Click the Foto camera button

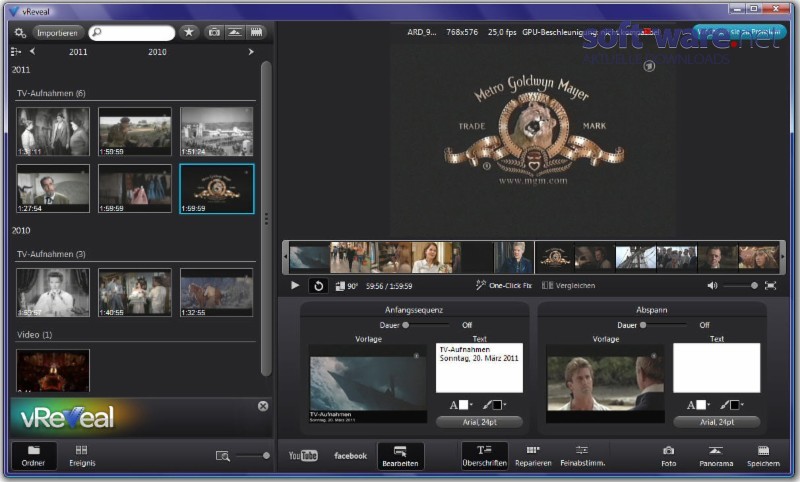point(668,456)
